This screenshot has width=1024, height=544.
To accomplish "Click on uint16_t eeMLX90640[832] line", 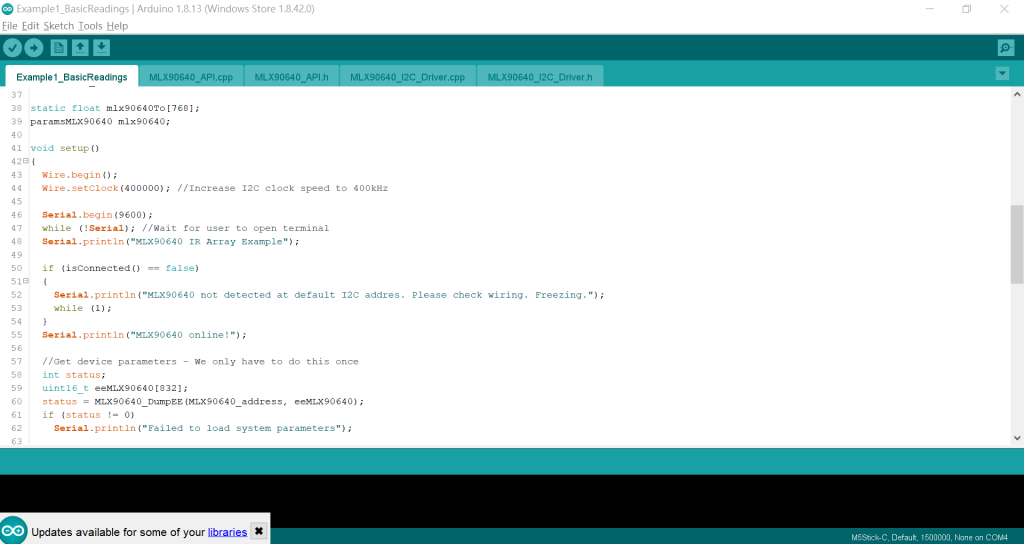I will pyautogui.click(x=115, y=388).
